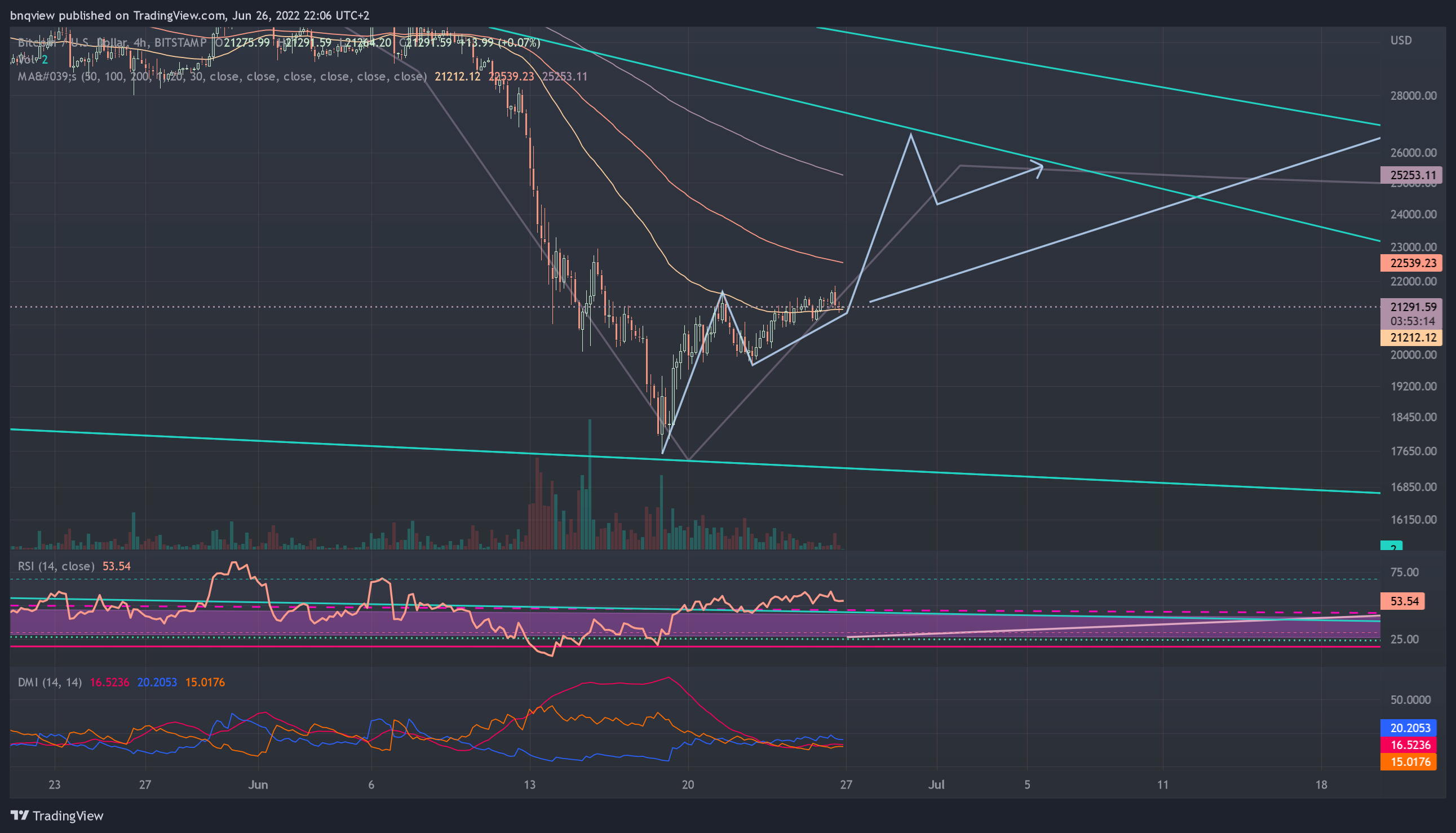Click the Jul label on time axis

[x=936, y=785]
